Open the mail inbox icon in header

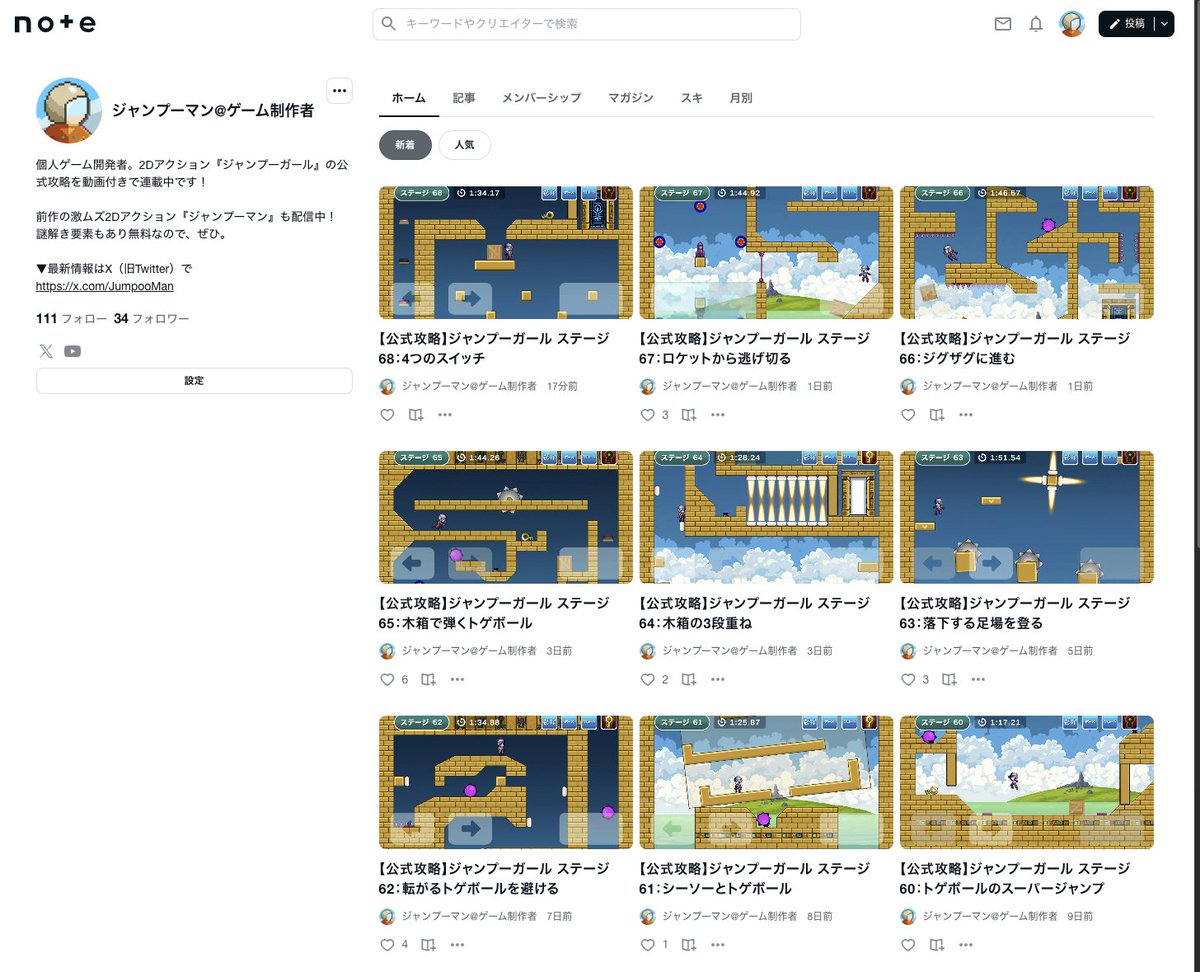(x=1003, y=24)
